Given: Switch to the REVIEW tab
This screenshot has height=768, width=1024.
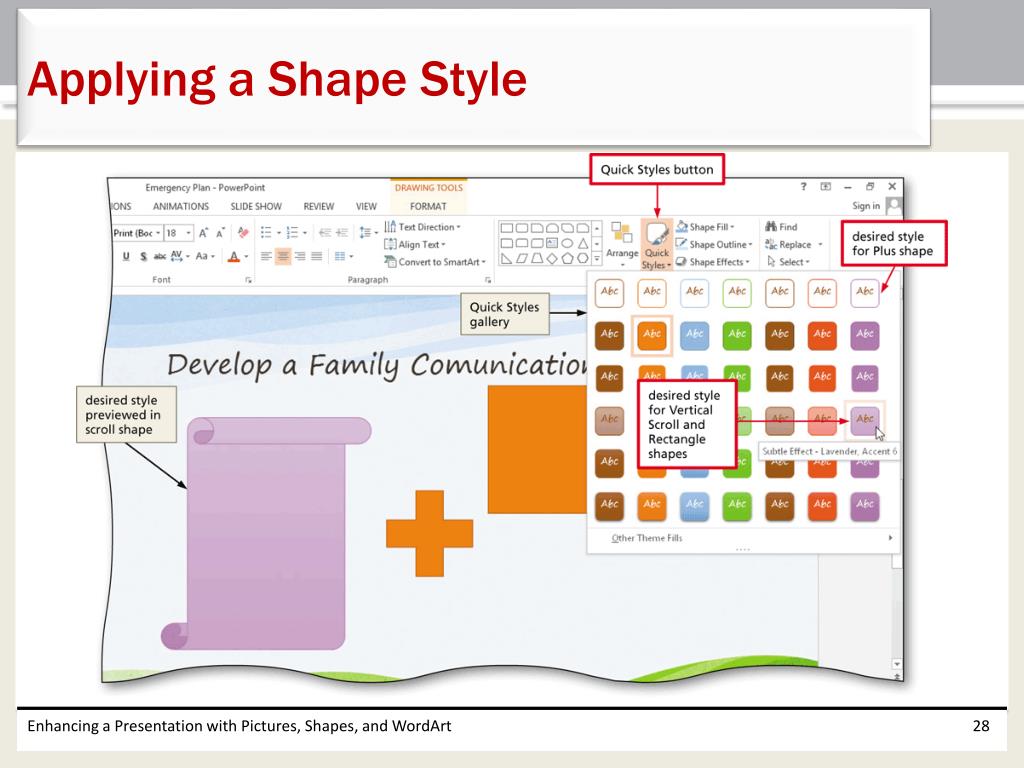Looking at the screenshot, I should [319, 206].
